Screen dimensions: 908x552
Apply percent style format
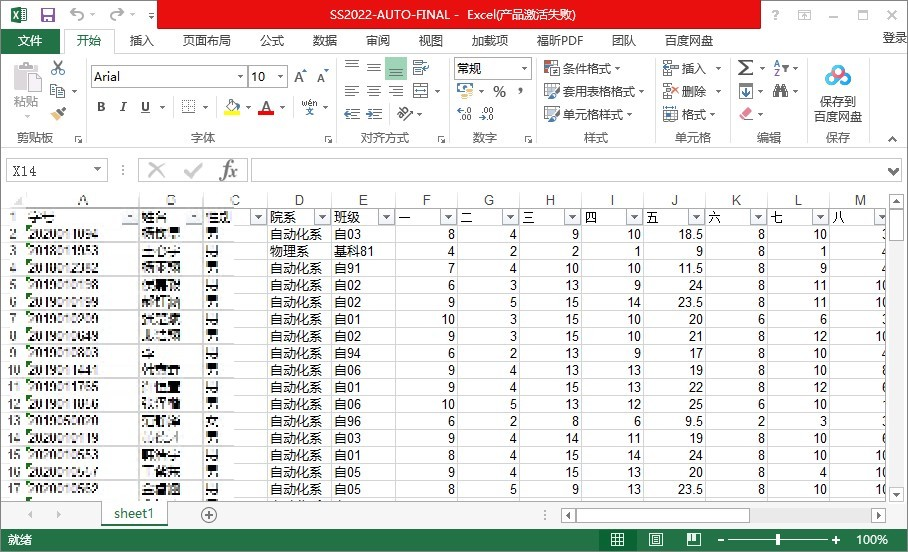(x=499, y=92)
